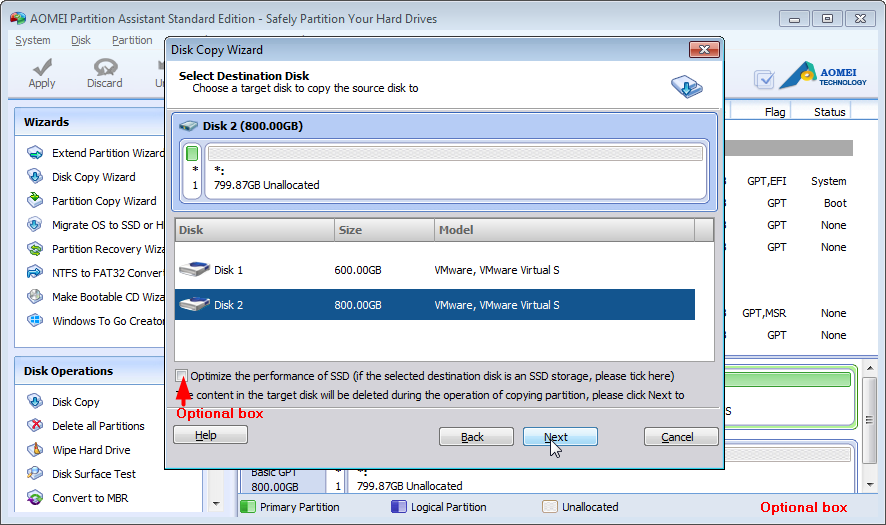Image resolution: width=886 pixels, height=525 pixels.
Task: Select the Disk 2 800.00GB row
Action: click(x=435, y=305)
